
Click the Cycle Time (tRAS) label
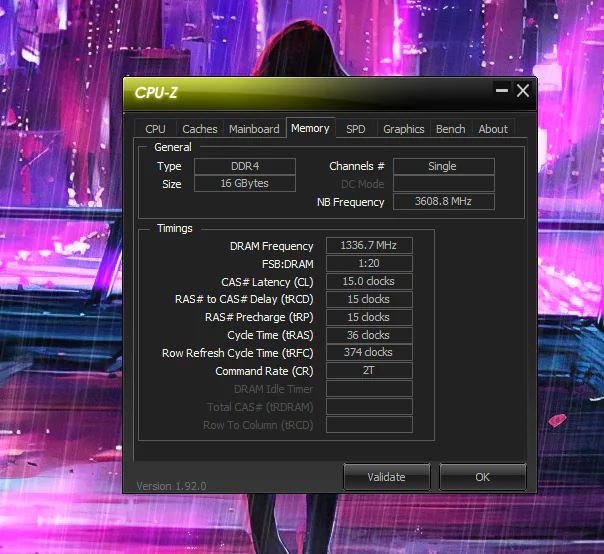(x=270, y=335)
